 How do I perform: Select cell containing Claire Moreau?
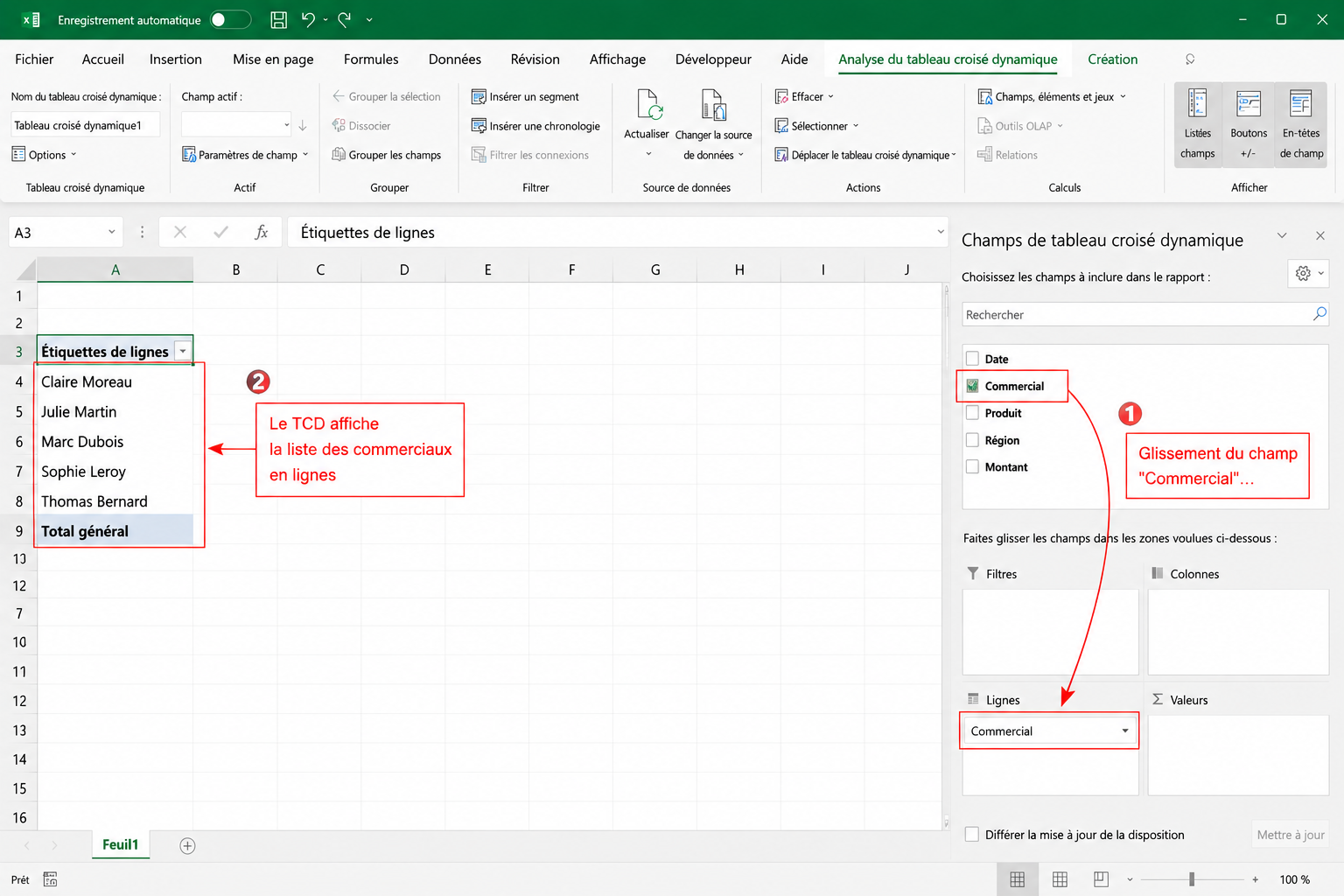[x=115, y=381]
